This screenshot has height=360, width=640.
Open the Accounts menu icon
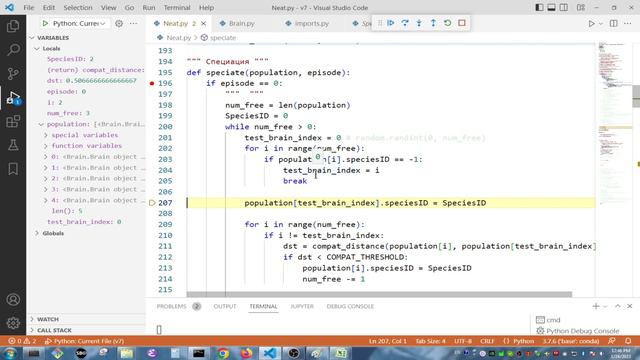click(x=13, y=300)
